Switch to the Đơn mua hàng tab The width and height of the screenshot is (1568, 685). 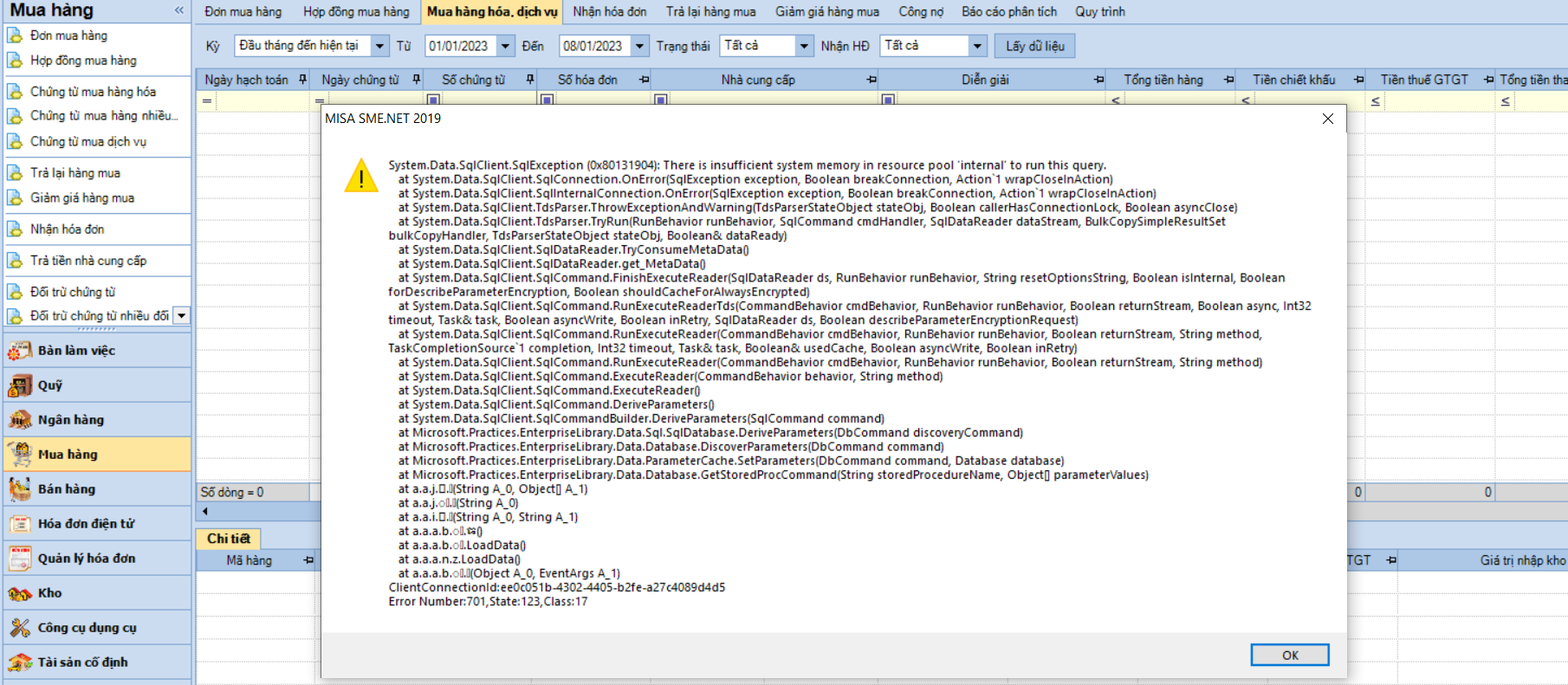pos(243,12)
